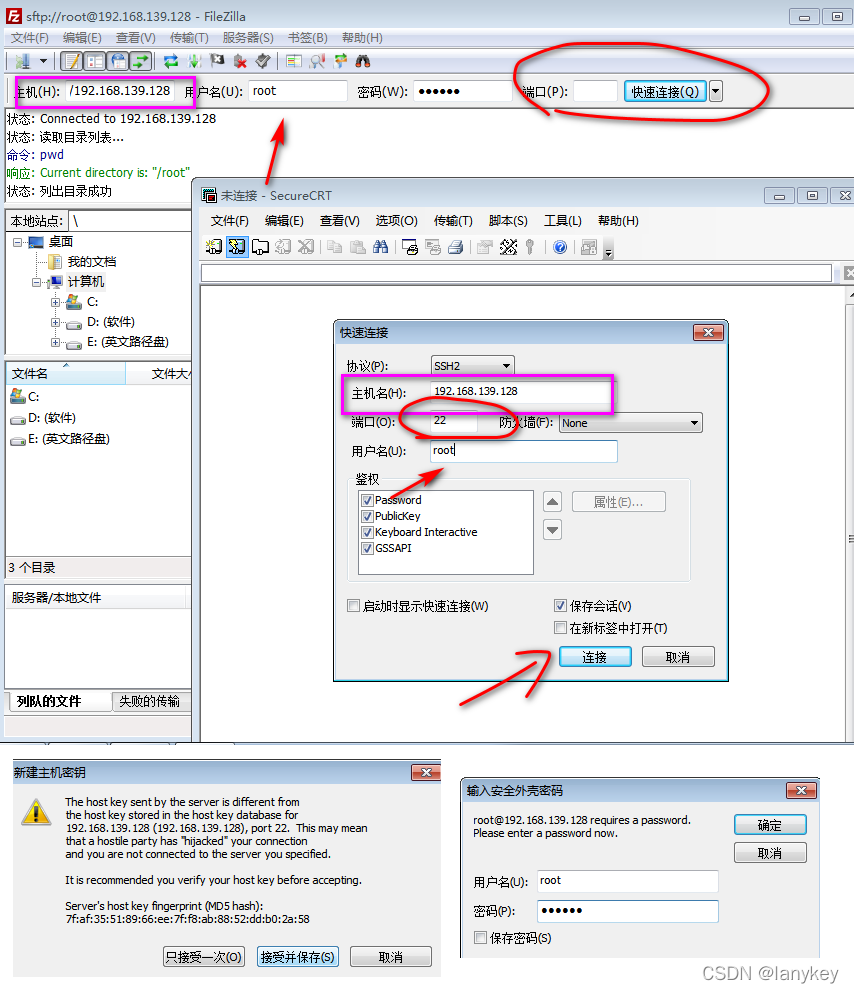Switch to 失败的传输 tab

149,702
